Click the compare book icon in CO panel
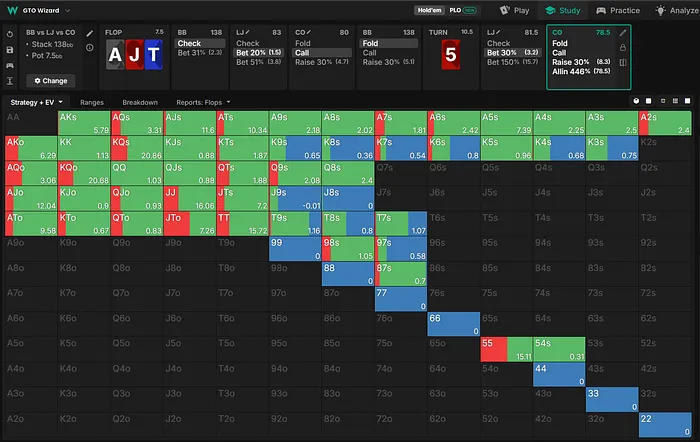Screen dimensions: 700x442 (x=623, y=63)
